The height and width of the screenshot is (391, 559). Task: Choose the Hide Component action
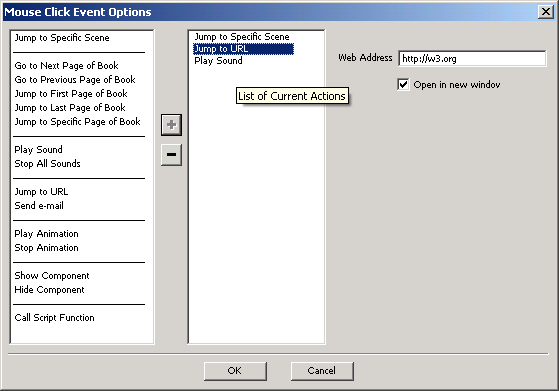coord(50,290)
